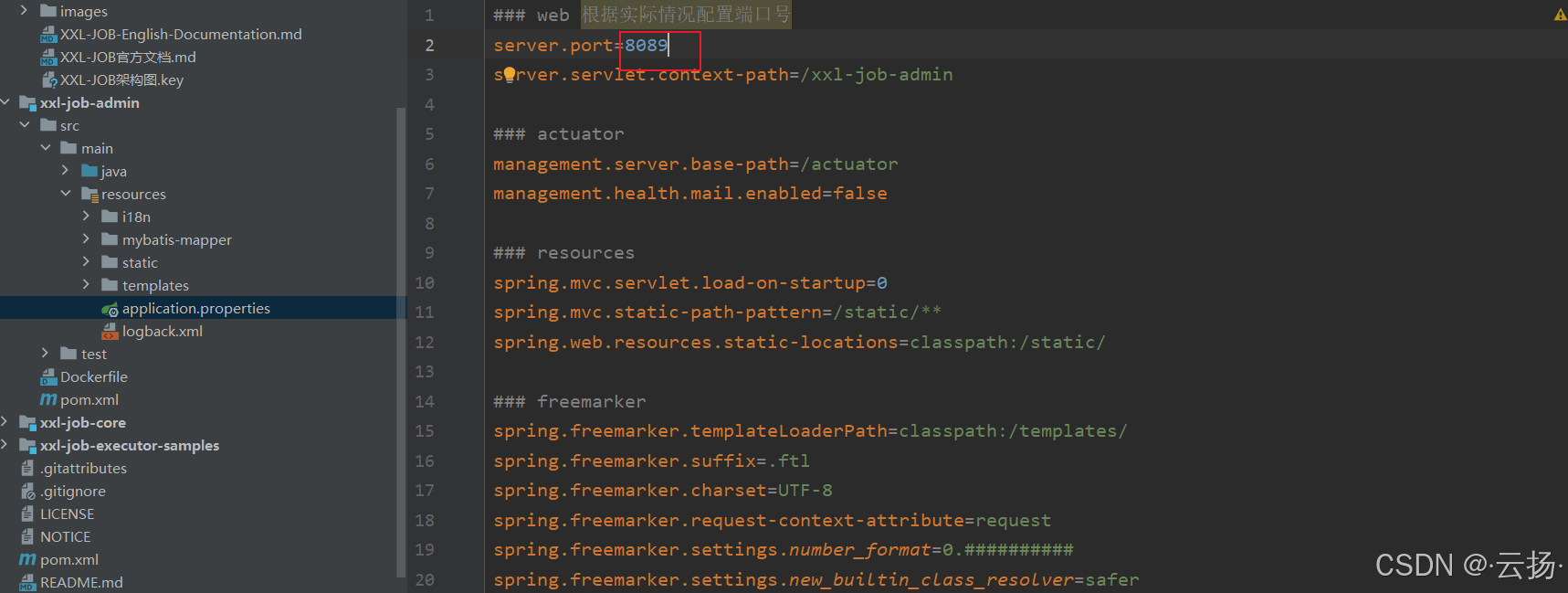Click the test folder icon
Viewport: 1568px width, 593px height.
point(68,354)
